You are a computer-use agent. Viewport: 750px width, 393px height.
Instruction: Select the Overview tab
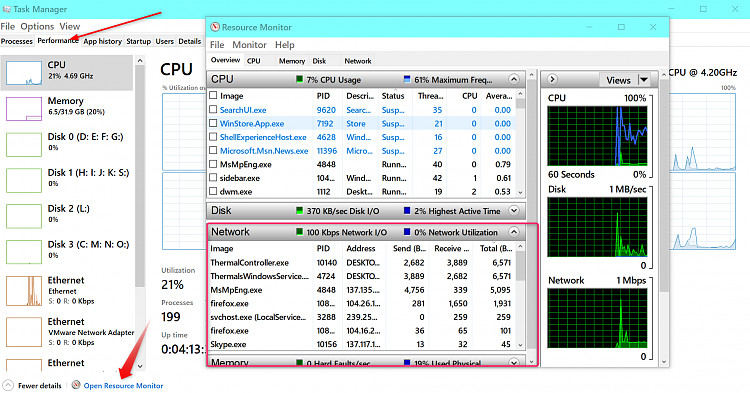click(225, 60)
